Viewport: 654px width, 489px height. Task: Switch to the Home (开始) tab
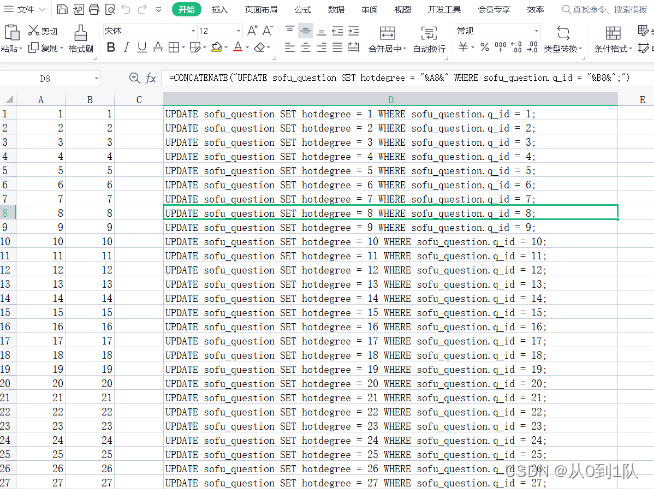(186, 9)
